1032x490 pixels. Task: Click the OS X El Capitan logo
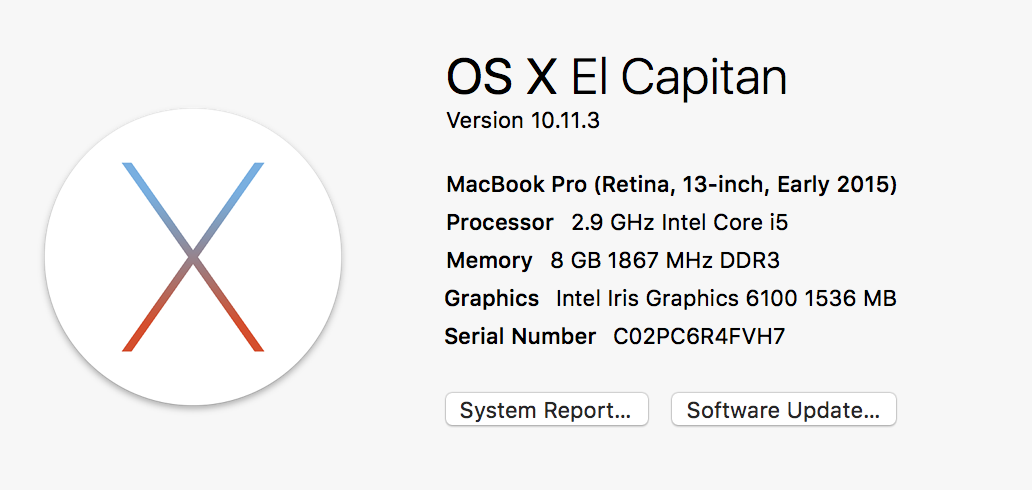pyautogui.click(x=193, y=257)
